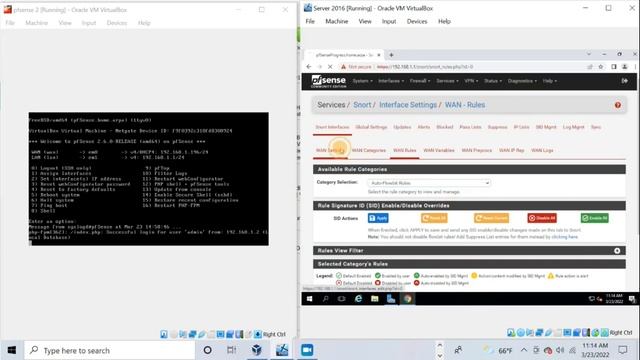Viewport: 640px width, 360px height.
Task: Switch to Global Settings tab
Action: pos(371,127)
